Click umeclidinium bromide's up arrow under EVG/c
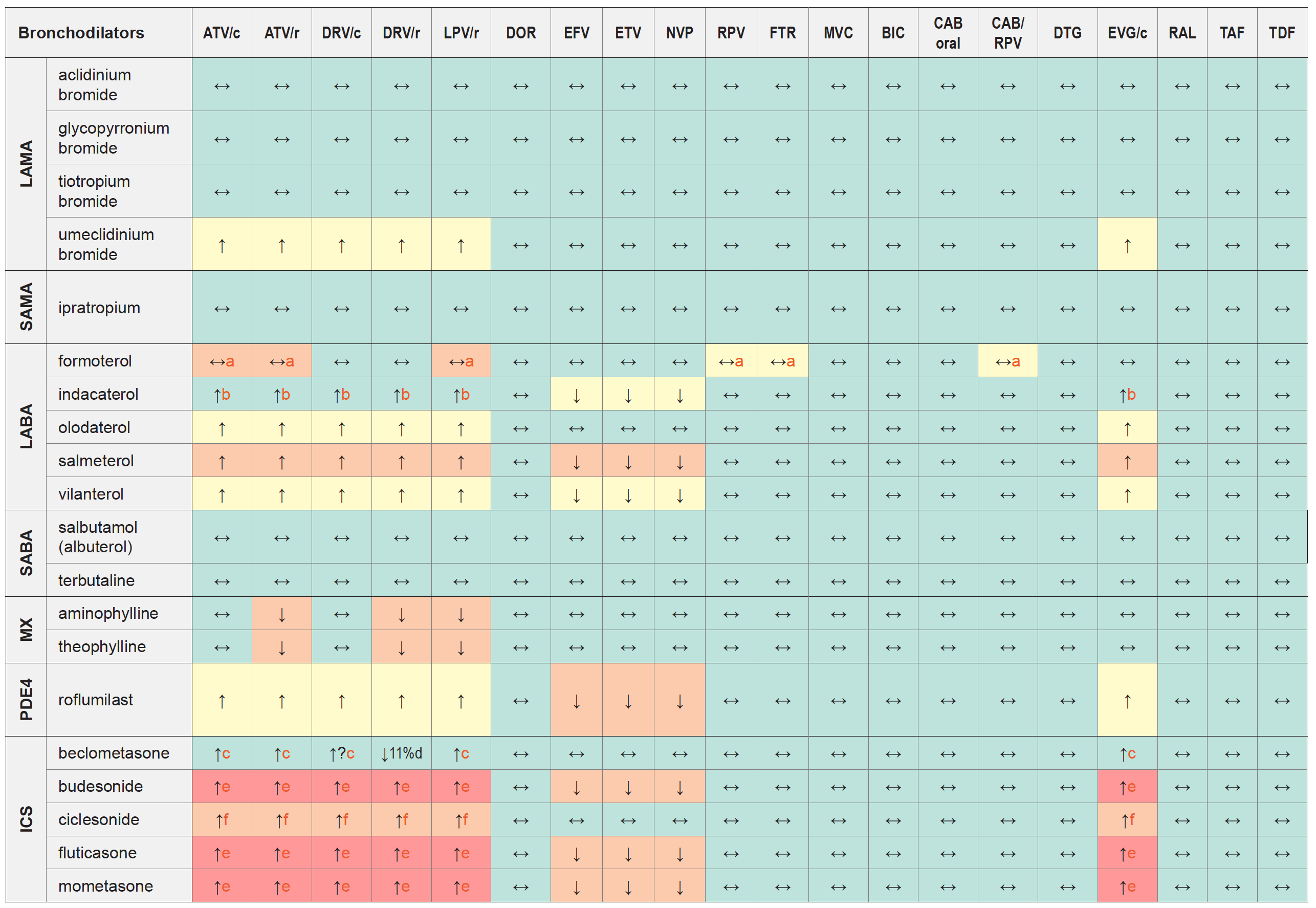 coord(1127,245)
